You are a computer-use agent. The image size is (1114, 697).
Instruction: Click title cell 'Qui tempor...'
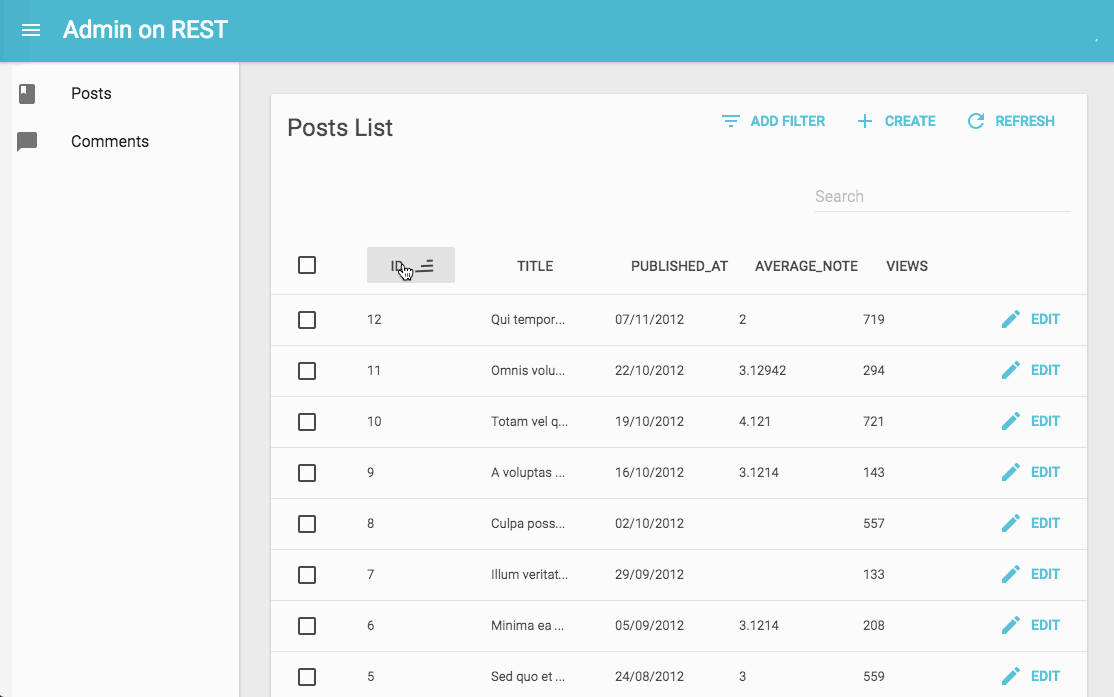click(x=528, y=320)
